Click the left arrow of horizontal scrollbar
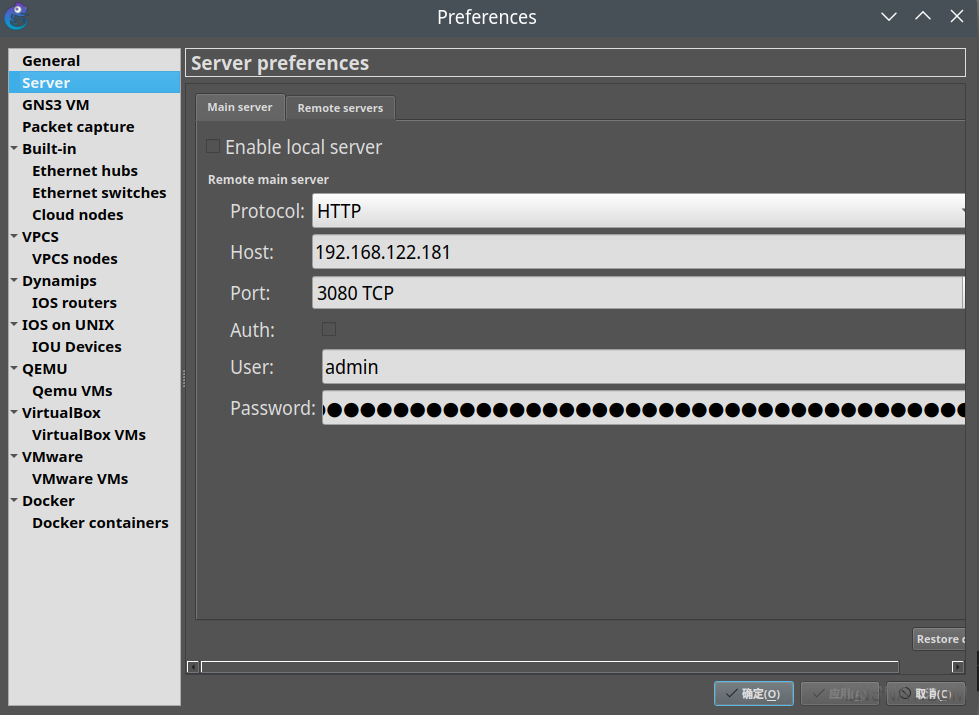Viewport: 979px width, 715px height. coord(193,667)
